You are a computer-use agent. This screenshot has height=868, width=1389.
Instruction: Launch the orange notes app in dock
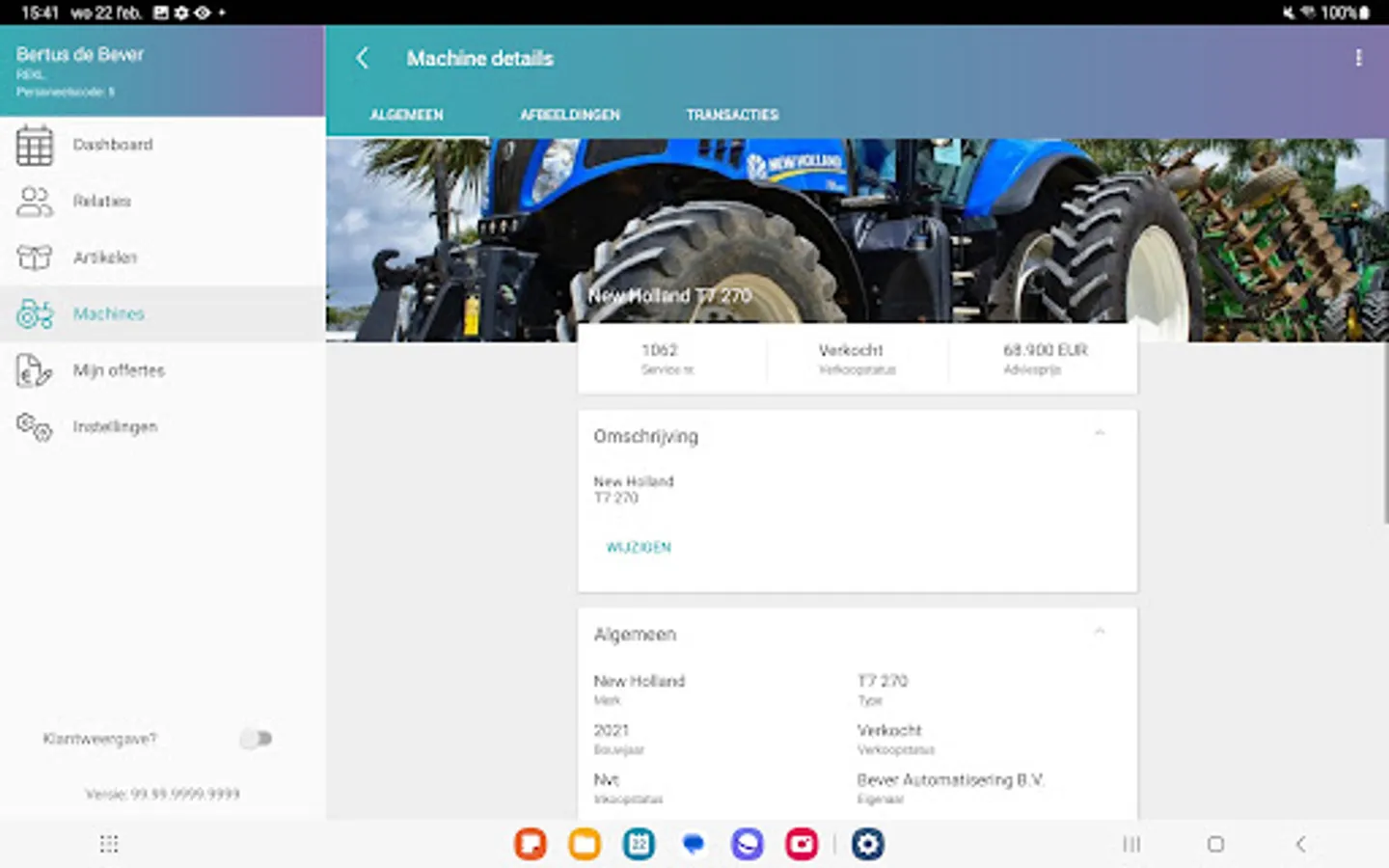531,844
